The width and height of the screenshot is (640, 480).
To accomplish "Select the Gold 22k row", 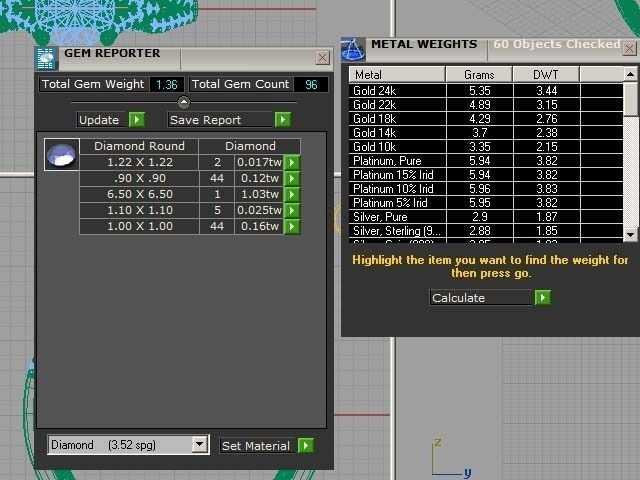I will [486, 104].
